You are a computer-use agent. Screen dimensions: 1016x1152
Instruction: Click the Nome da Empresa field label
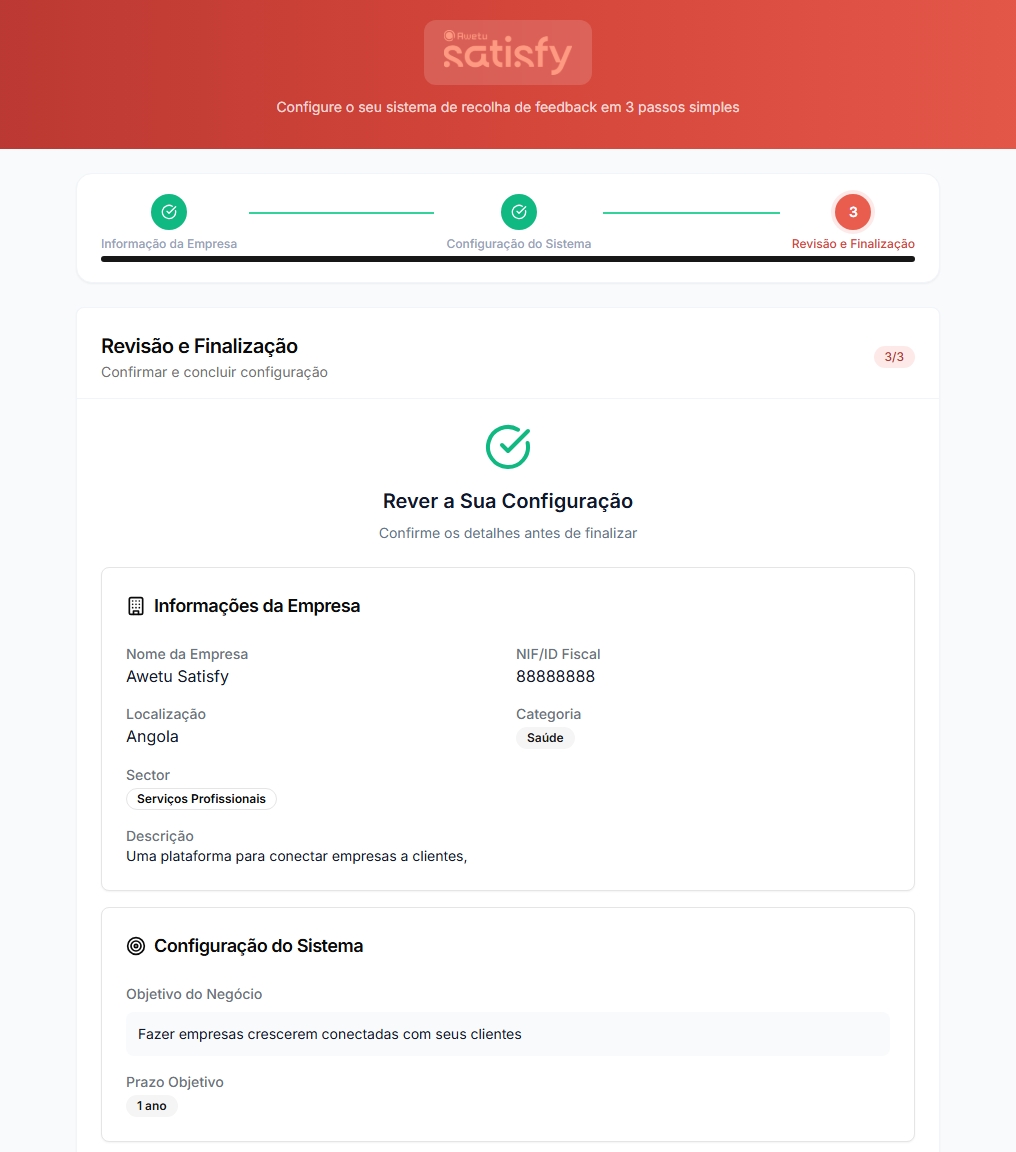187,655
